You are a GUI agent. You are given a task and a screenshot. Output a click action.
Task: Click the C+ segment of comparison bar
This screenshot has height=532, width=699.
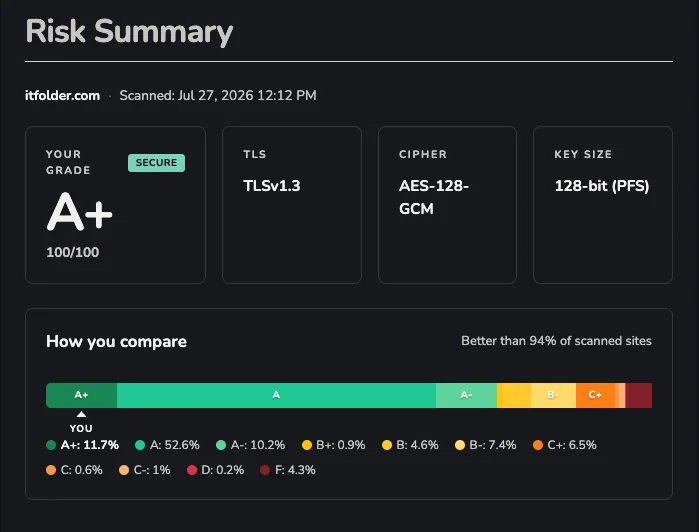(x=595, y=395)
